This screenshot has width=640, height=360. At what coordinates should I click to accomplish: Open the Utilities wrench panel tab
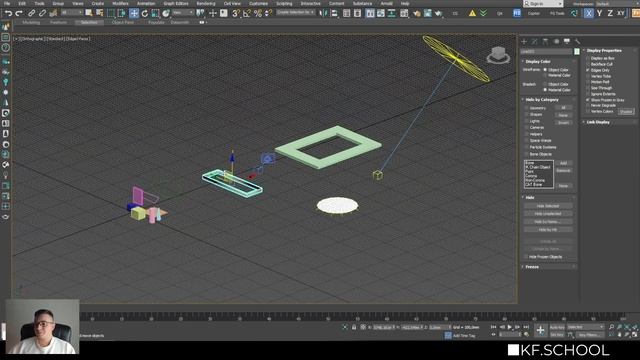tap(577, 41)
